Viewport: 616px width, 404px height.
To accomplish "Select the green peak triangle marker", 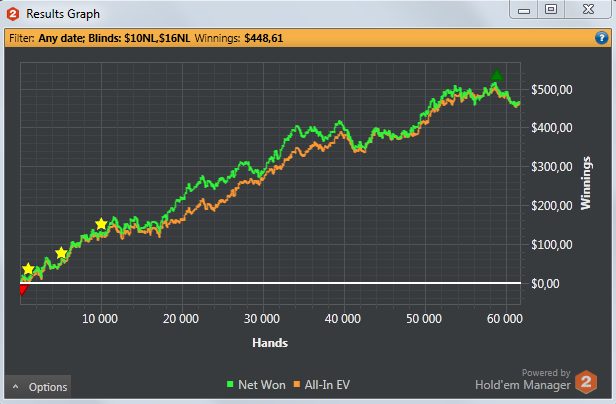I will click(497, 75).
